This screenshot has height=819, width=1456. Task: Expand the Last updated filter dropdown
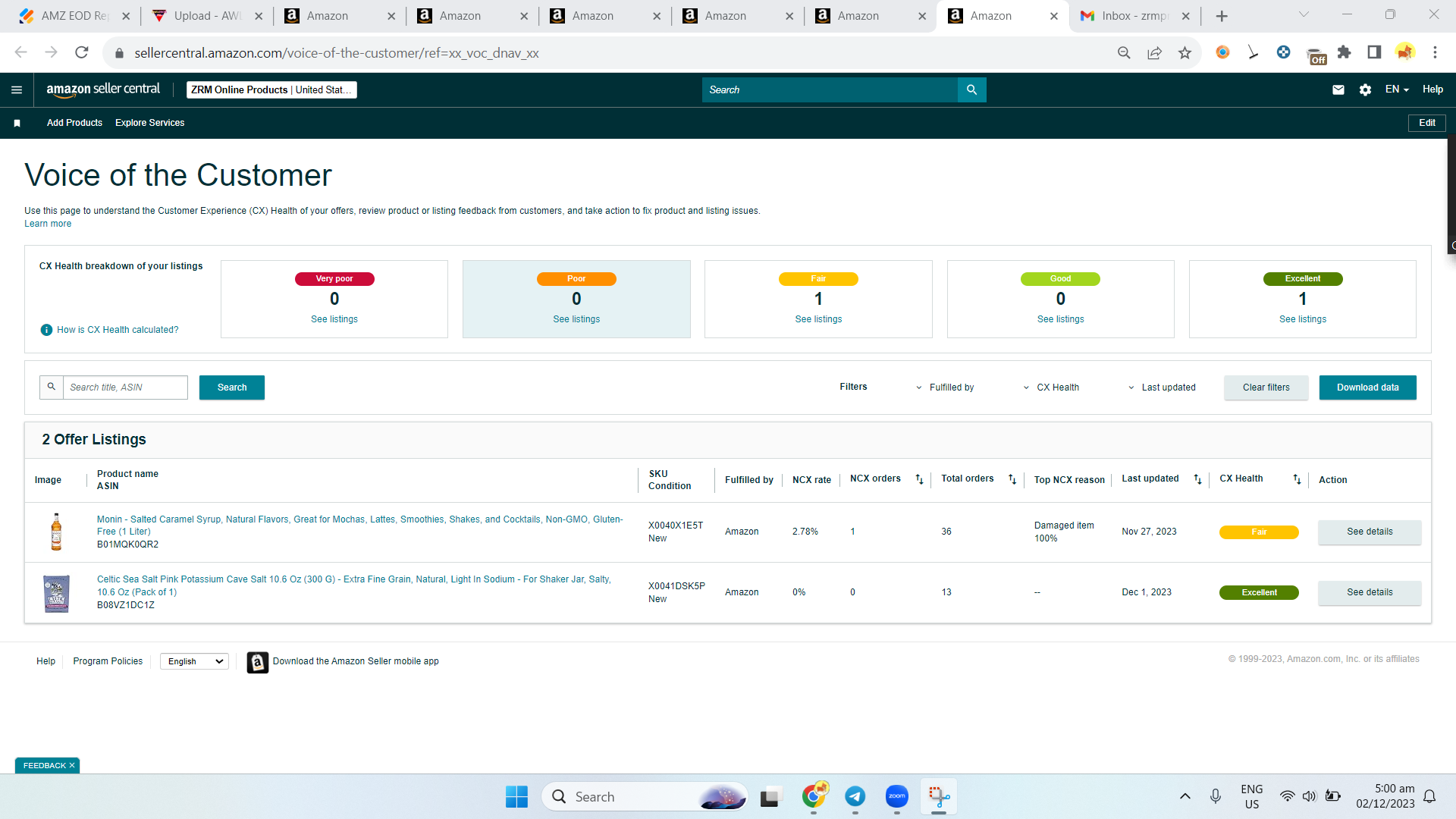[1161, 388]
